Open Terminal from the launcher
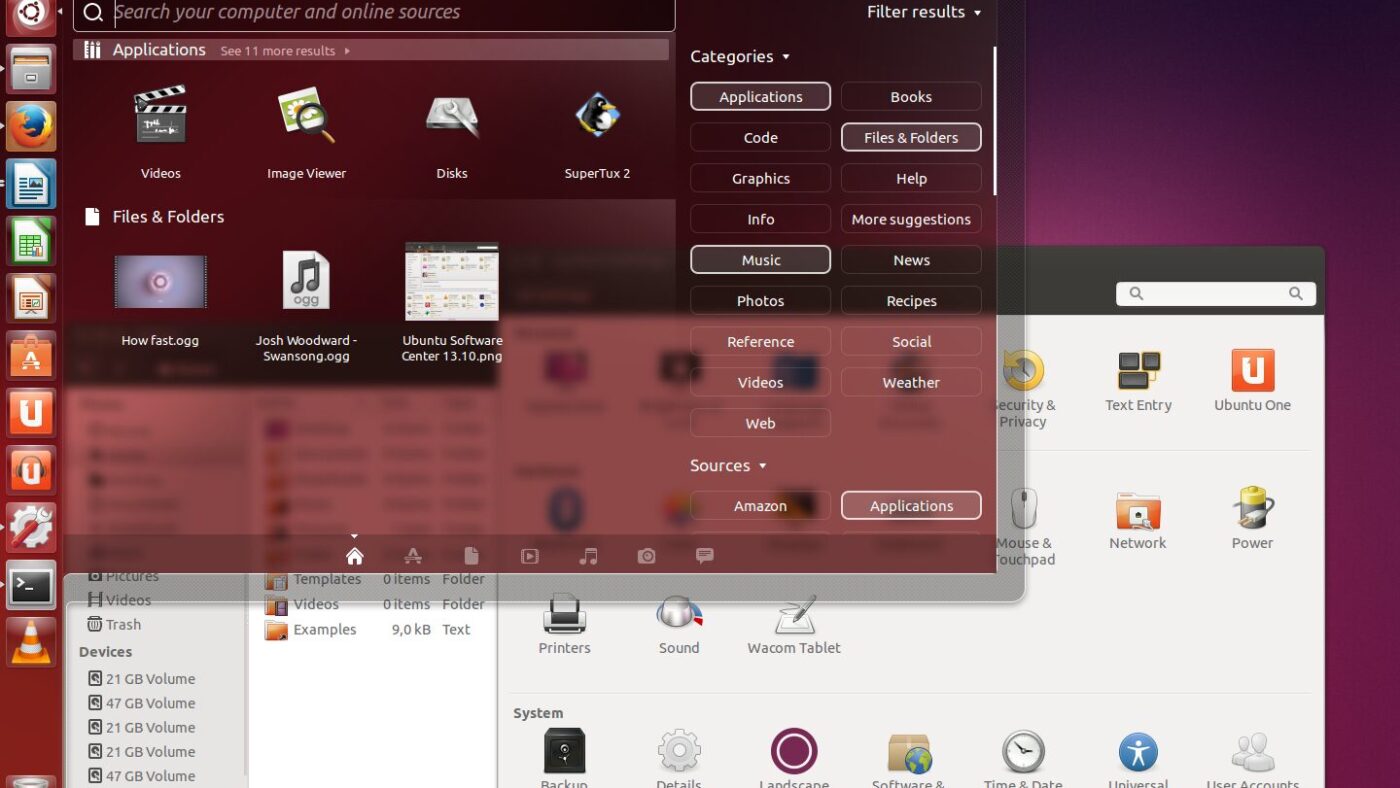This screenshot has width=1400, height=788. click(x=31, y=584)
